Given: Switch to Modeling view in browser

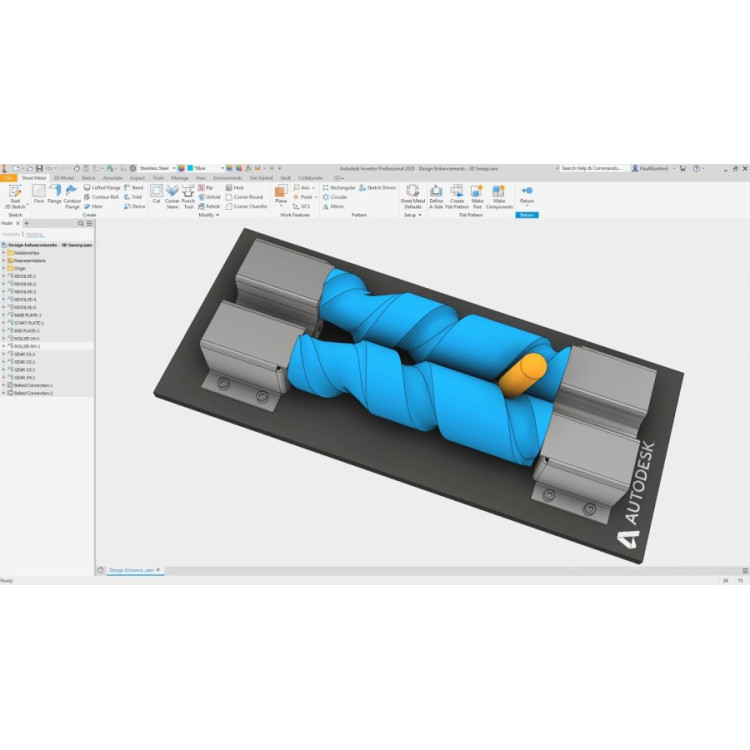Looking at the screenshot, I should tap(34, 234).
